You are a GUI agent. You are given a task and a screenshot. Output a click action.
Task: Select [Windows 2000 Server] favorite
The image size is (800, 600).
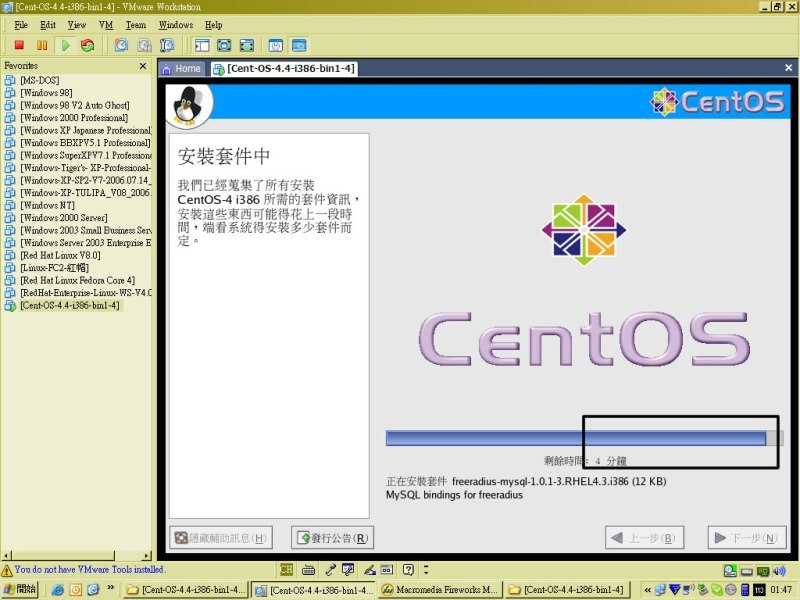point(64,218)
